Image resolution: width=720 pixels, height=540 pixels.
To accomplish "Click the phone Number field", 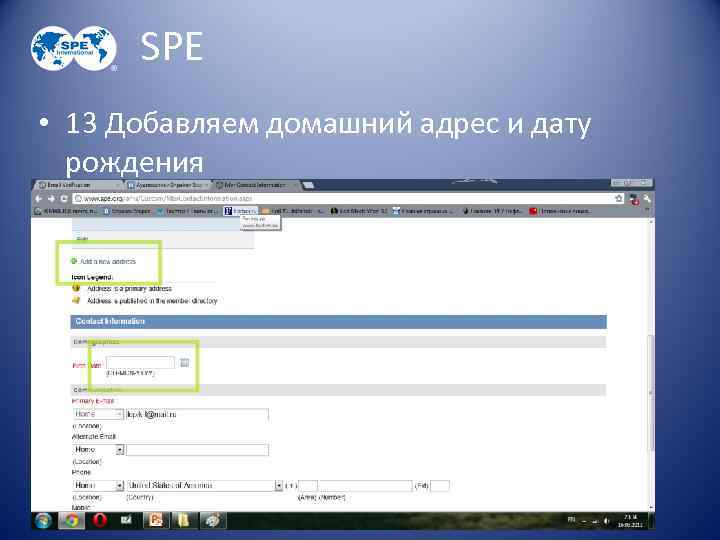I will [366, 486].
